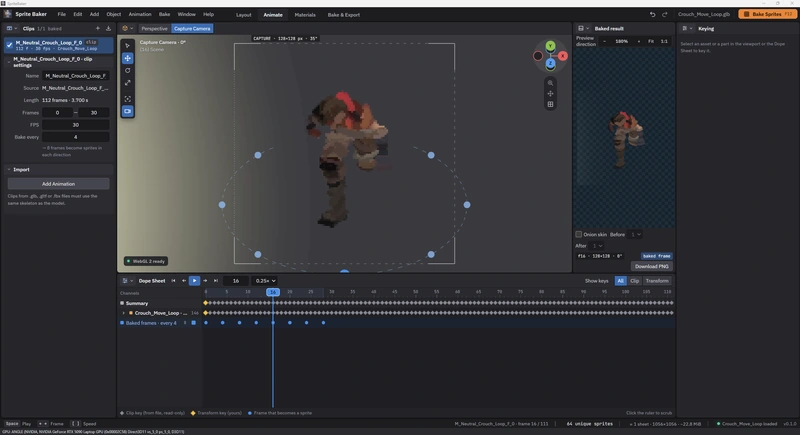Click the Name input field
Screen dimensions: 800x435
(76, 75)
